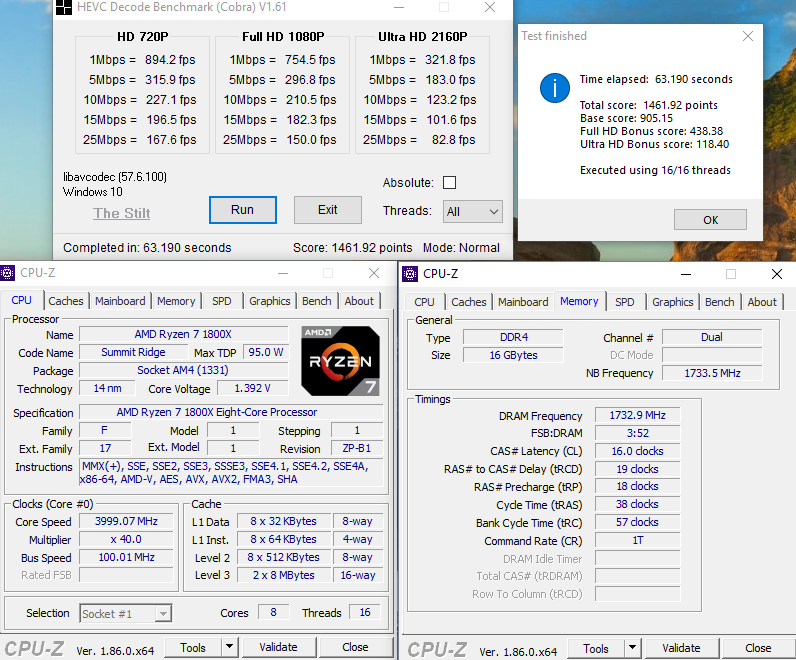Click Tools button in right CPU-Z window
796x660 pixels.
tap(595, 648)
